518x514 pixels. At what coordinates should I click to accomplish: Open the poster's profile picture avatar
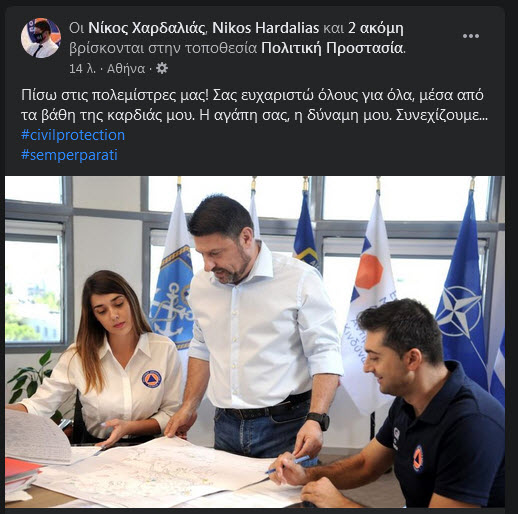(41, 38)
